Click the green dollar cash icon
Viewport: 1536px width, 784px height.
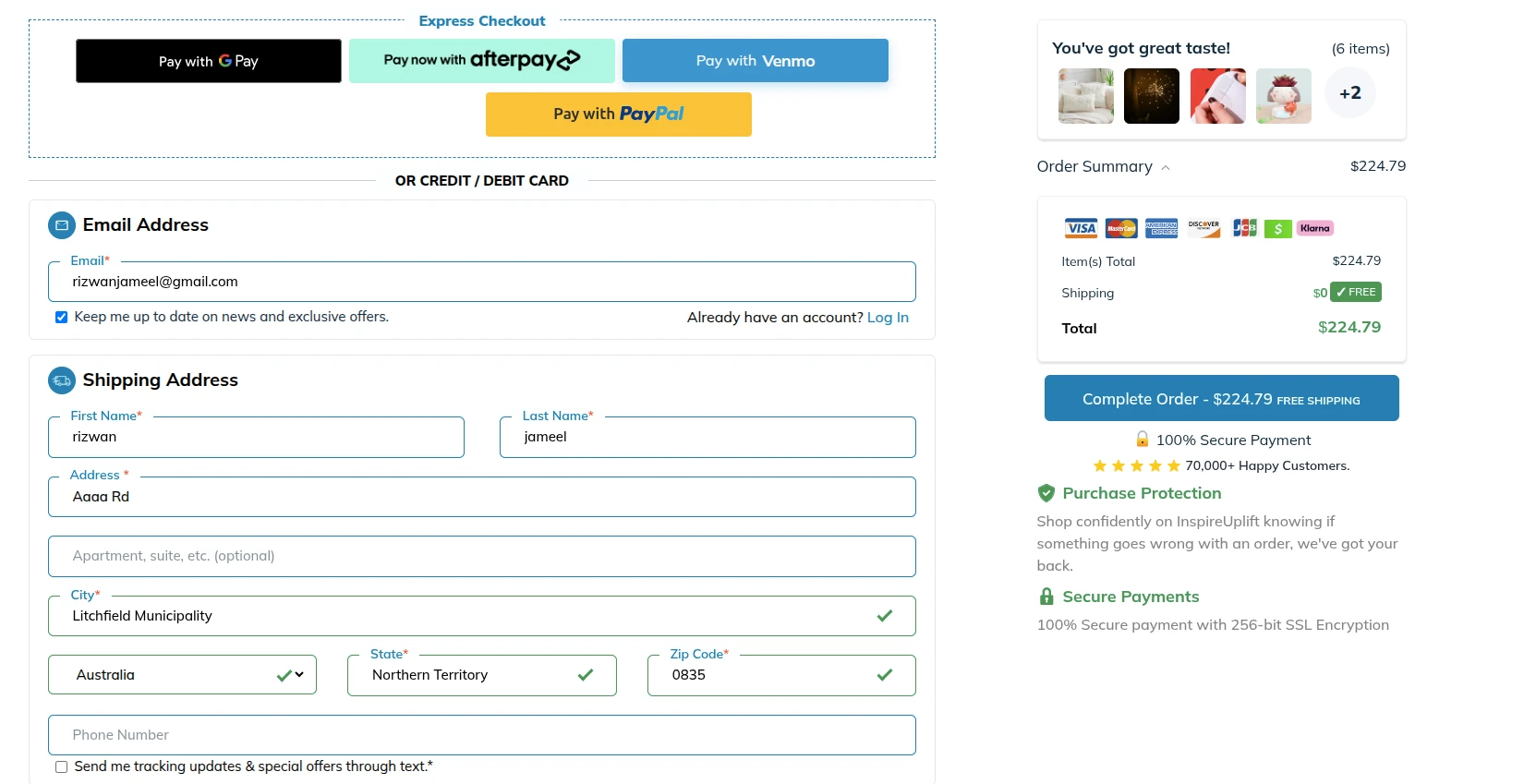pos(1278,229)
